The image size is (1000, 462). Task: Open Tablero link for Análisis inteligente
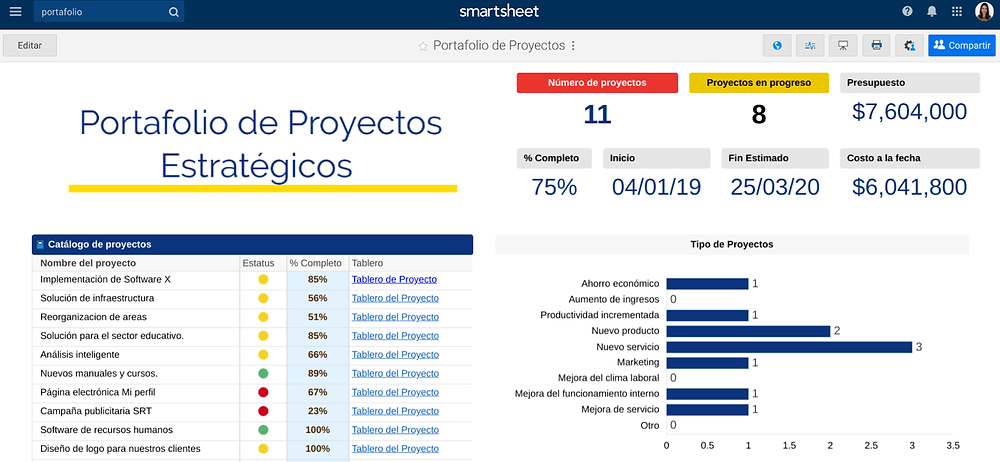395,355
